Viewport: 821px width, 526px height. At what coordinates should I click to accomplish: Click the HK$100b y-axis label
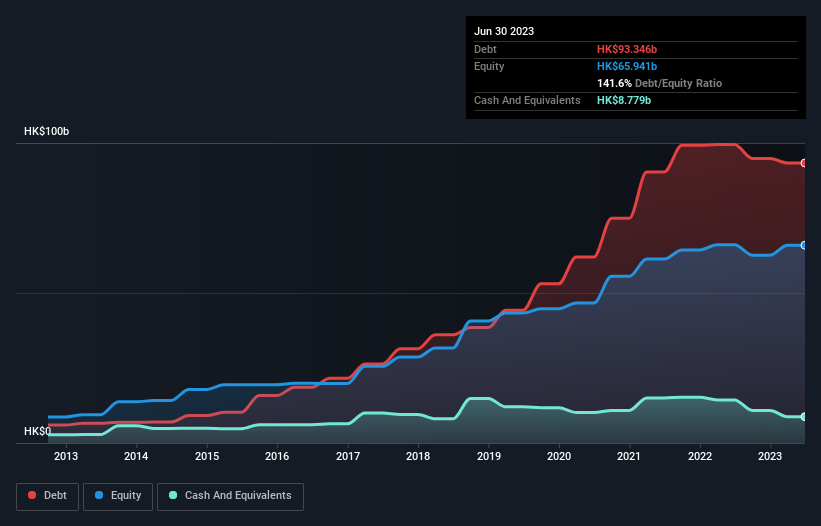point(47,131)
